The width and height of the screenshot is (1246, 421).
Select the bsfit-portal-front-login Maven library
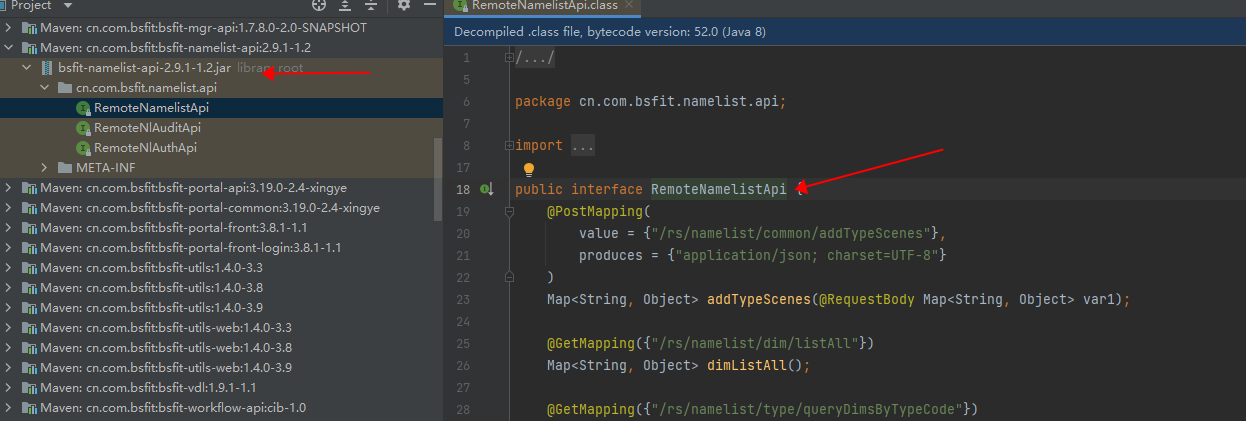pos(191,247)
